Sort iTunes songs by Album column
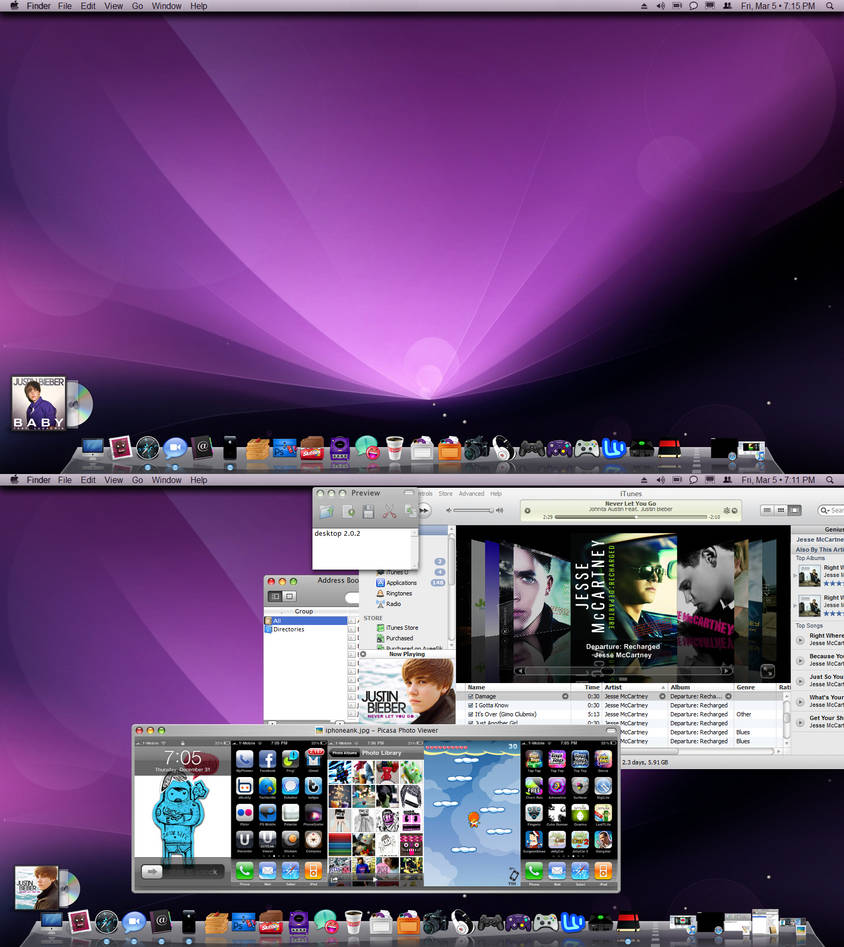The width and height of the screenshot is (844, 947). click(x=700, y=687)
